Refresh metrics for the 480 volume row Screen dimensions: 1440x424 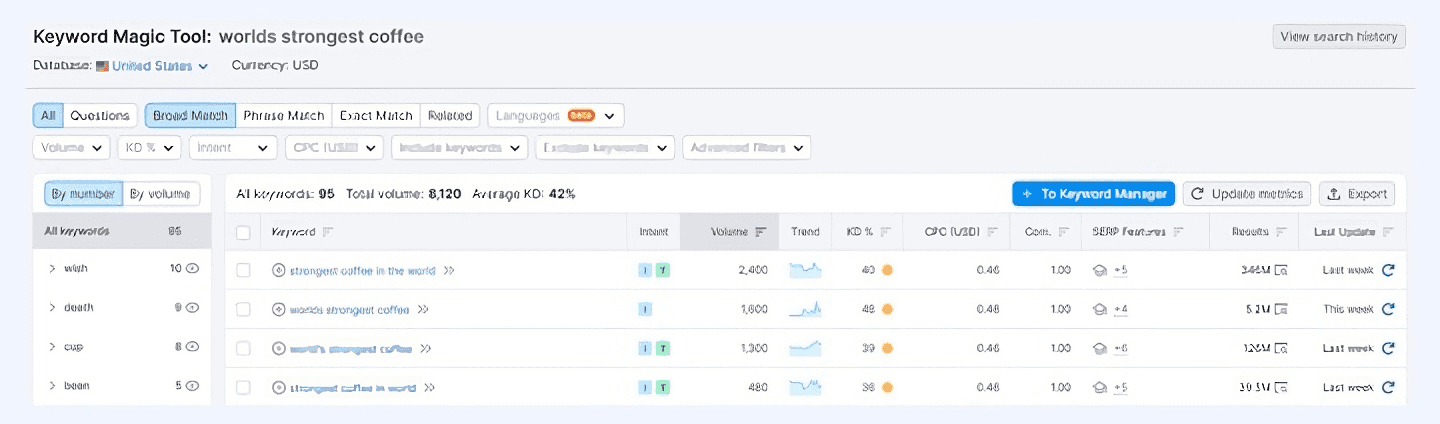pyautogui.click(x=1388, y=387)
